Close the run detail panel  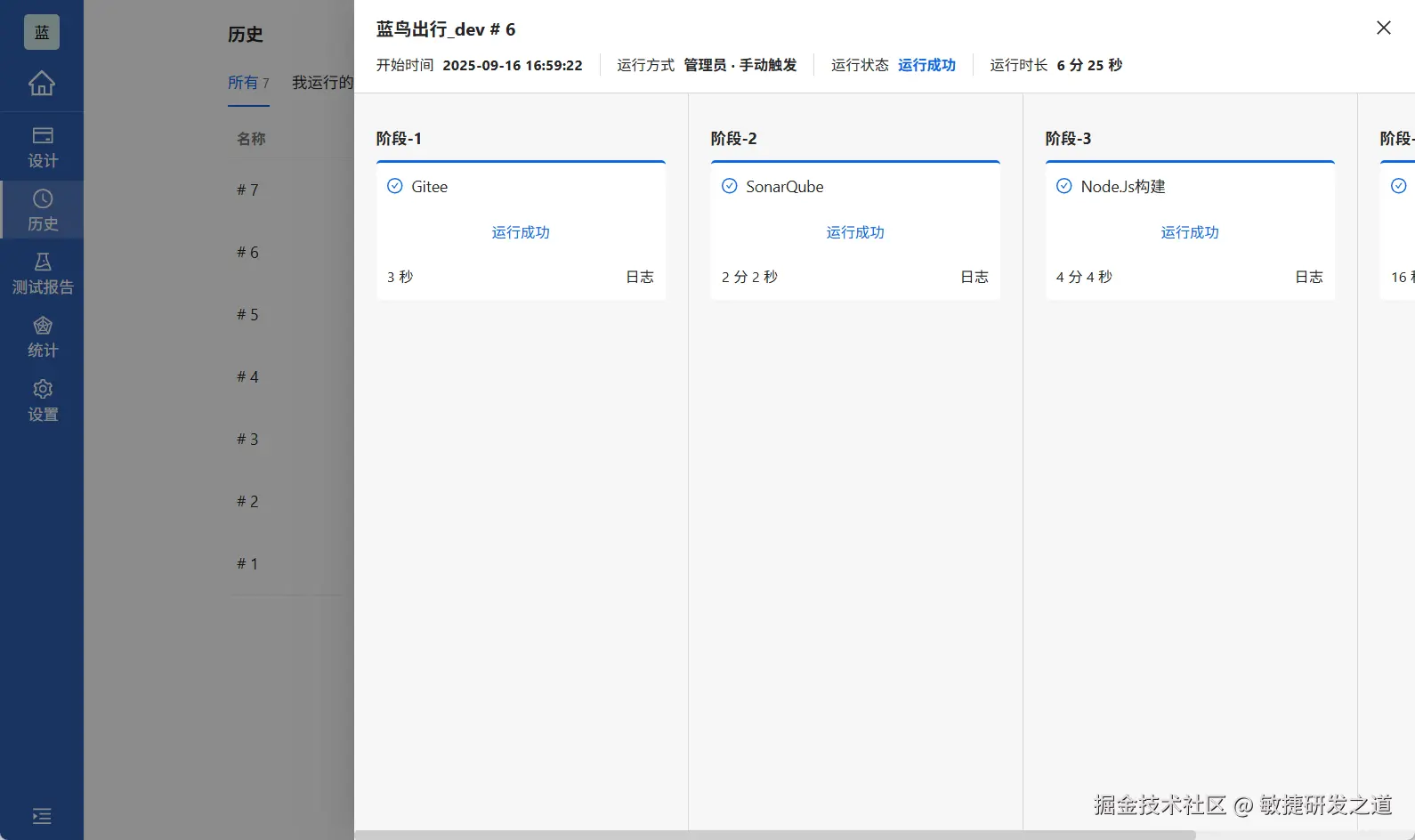[1384, 28]
